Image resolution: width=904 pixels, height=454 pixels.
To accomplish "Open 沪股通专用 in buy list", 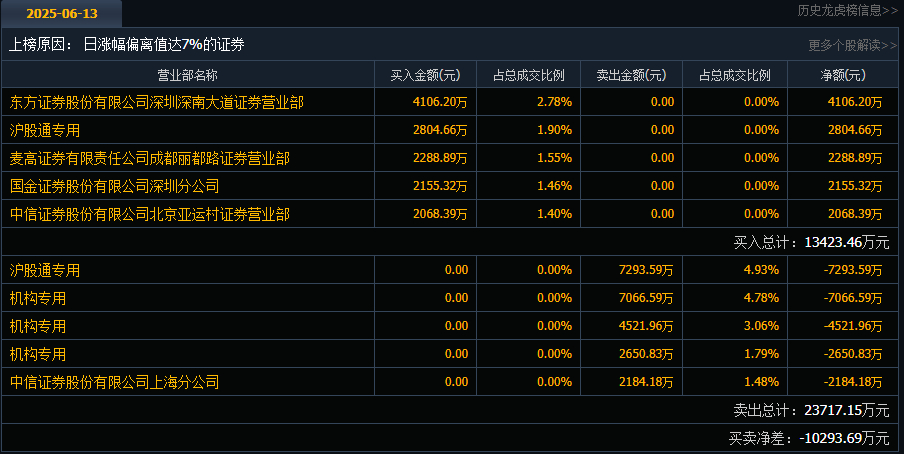I will click(45, 130).
